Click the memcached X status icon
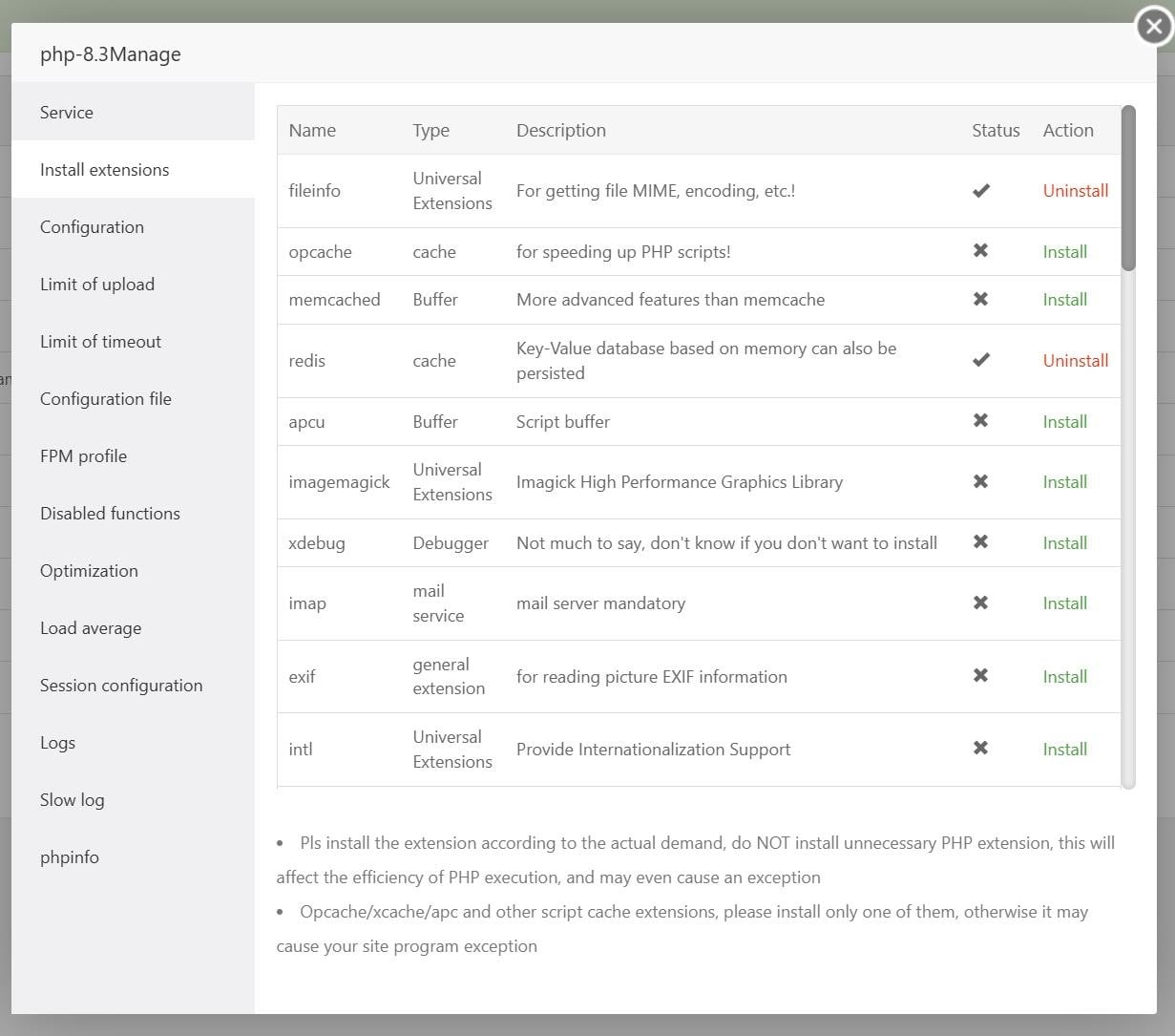Image resolution: width=1175 pixels, height=1036 pixels. click(x=980, y=299)
